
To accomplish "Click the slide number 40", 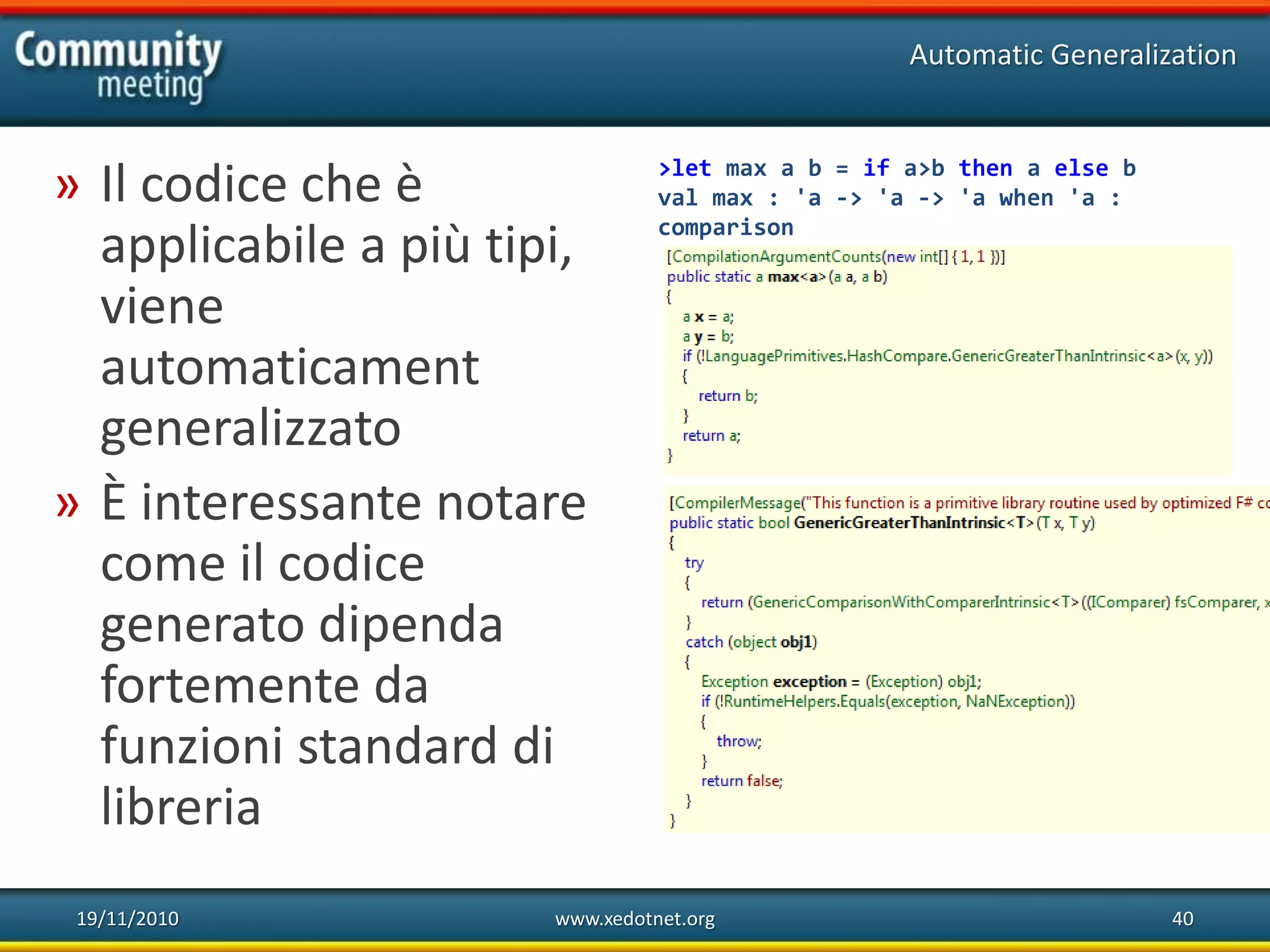I will pyautogui.click(x=1183, y=918).
